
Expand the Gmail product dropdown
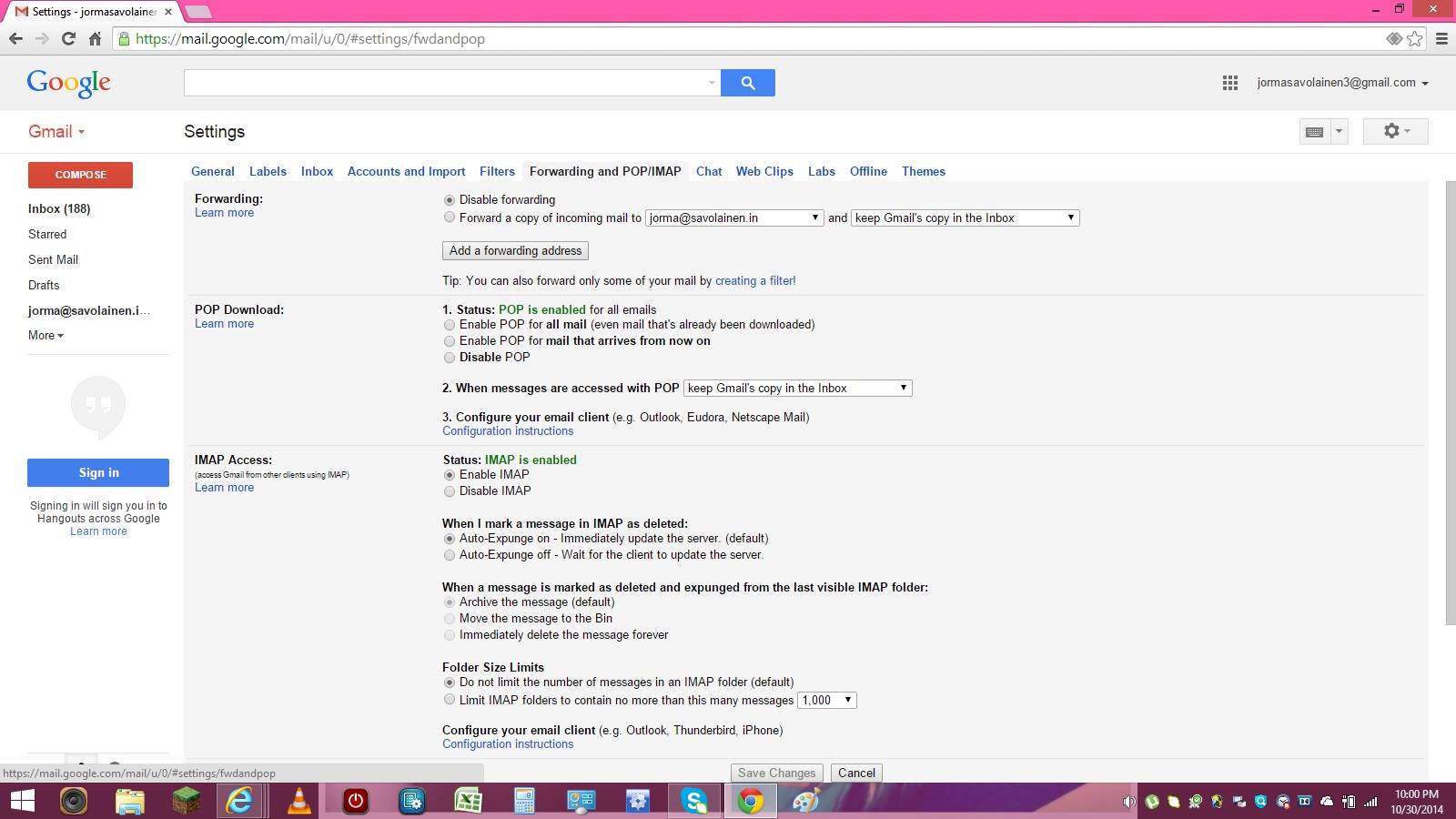point(56,131)
